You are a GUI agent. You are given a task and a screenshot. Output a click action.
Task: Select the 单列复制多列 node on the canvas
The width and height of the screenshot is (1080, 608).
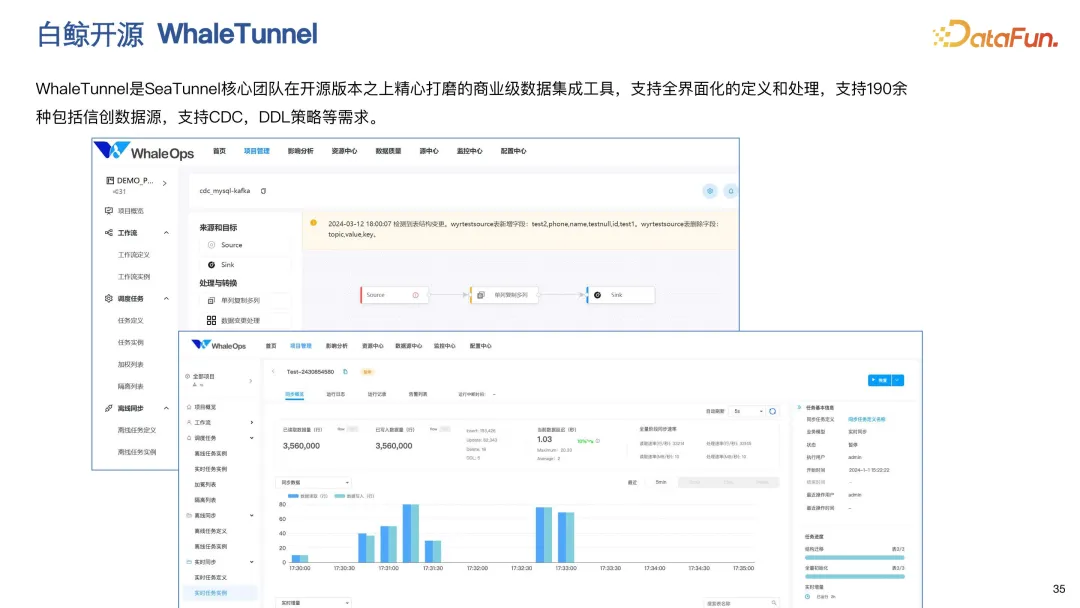coord(504,295)
